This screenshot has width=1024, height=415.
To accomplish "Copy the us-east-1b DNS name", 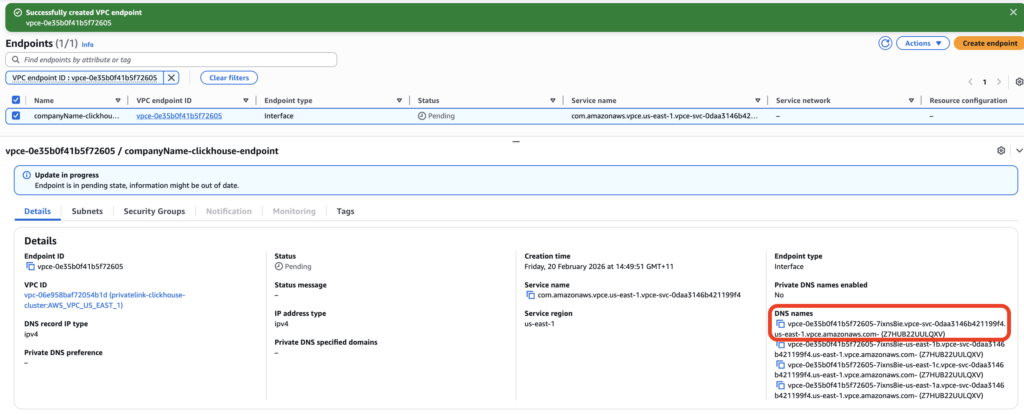I will click(x=780, y=344).
